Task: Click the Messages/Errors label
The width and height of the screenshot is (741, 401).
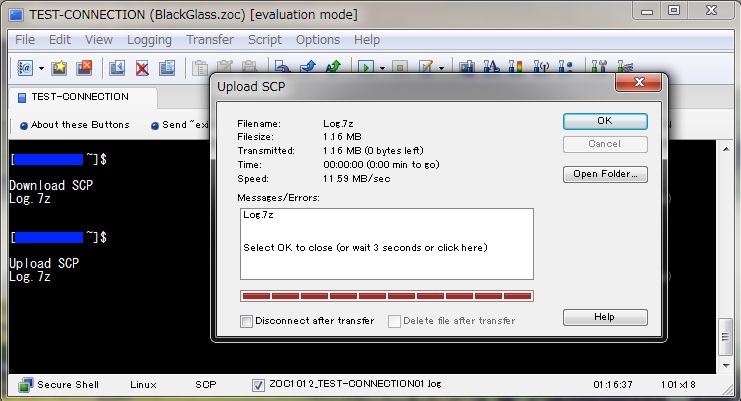Action: coord(278,198)
